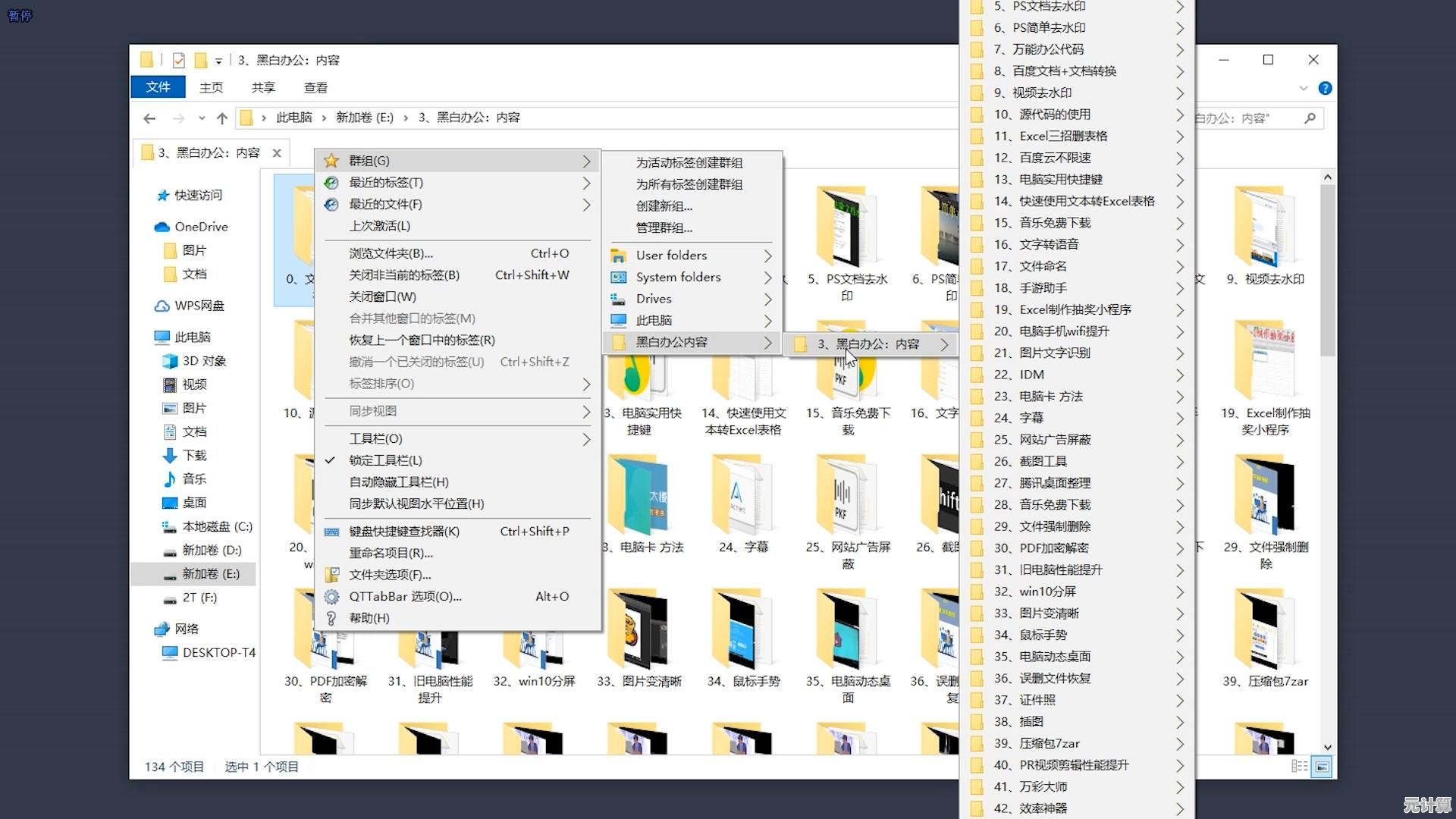
Task: Toggle 自动隐藏工具栏(H) option
Action: (x=399, y=482)
